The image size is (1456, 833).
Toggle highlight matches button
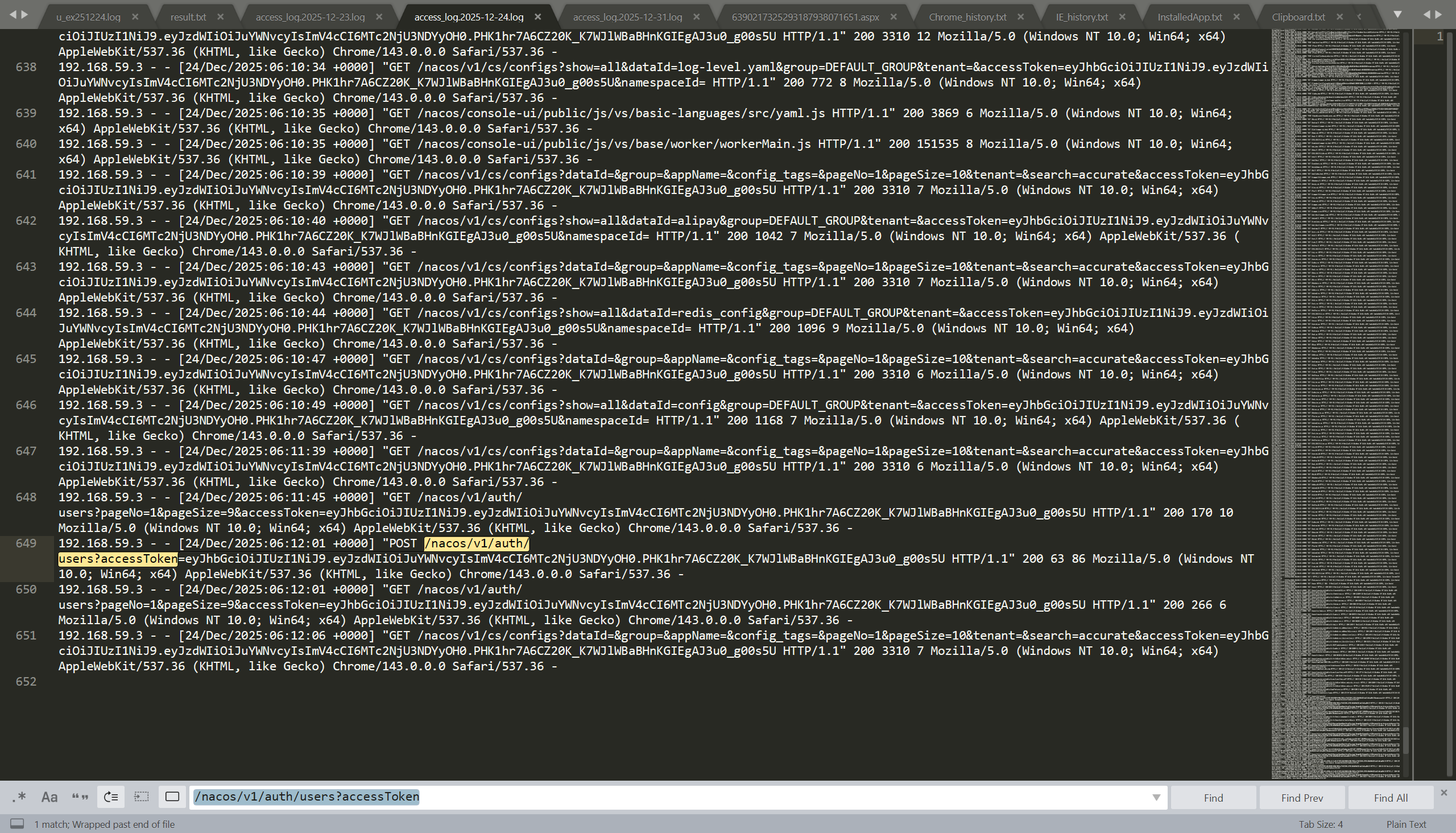point(172,797)
